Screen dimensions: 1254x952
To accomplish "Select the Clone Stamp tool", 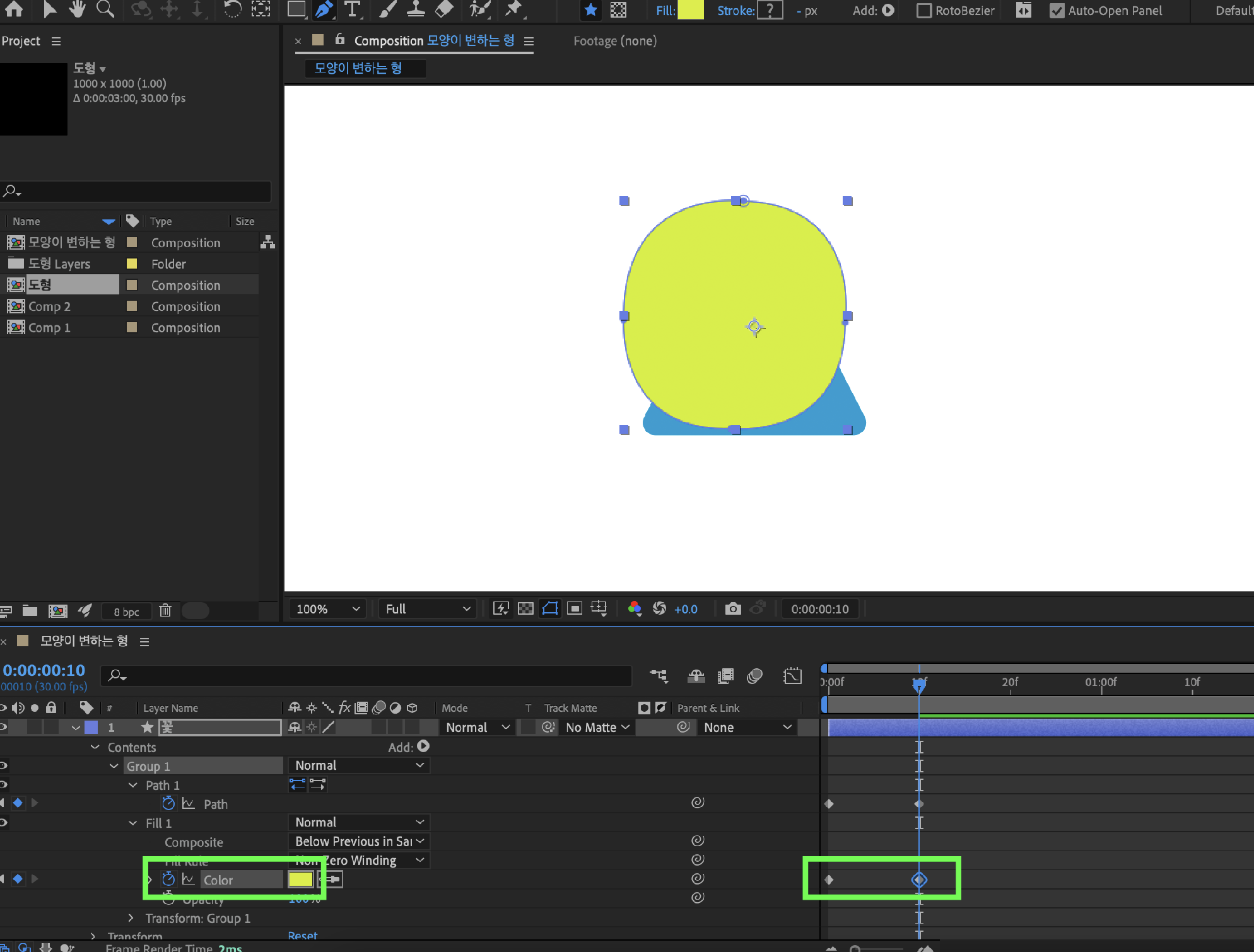I will tap(415, 9).
